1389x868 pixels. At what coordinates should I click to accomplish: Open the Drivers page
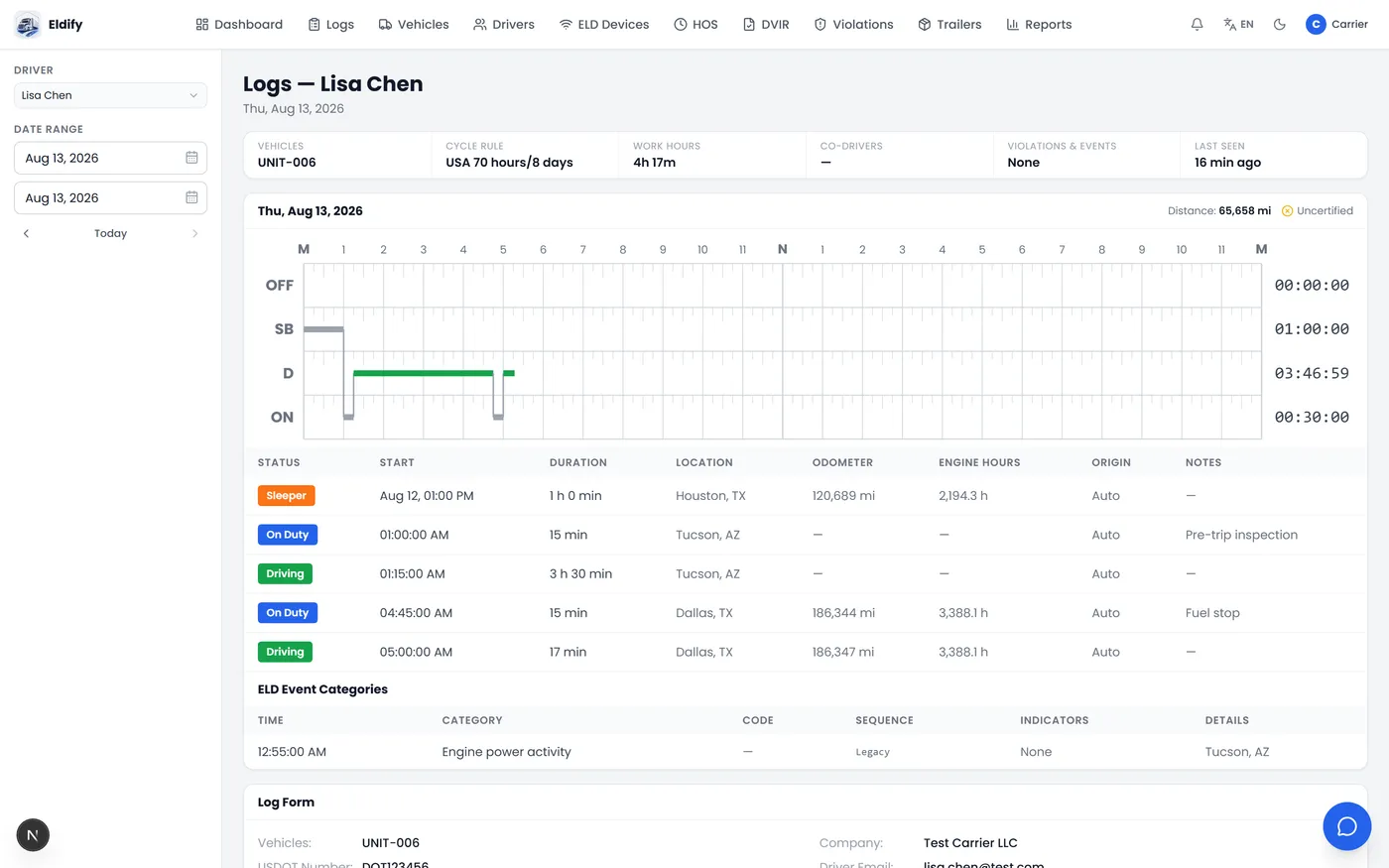(x=504, y=24)
